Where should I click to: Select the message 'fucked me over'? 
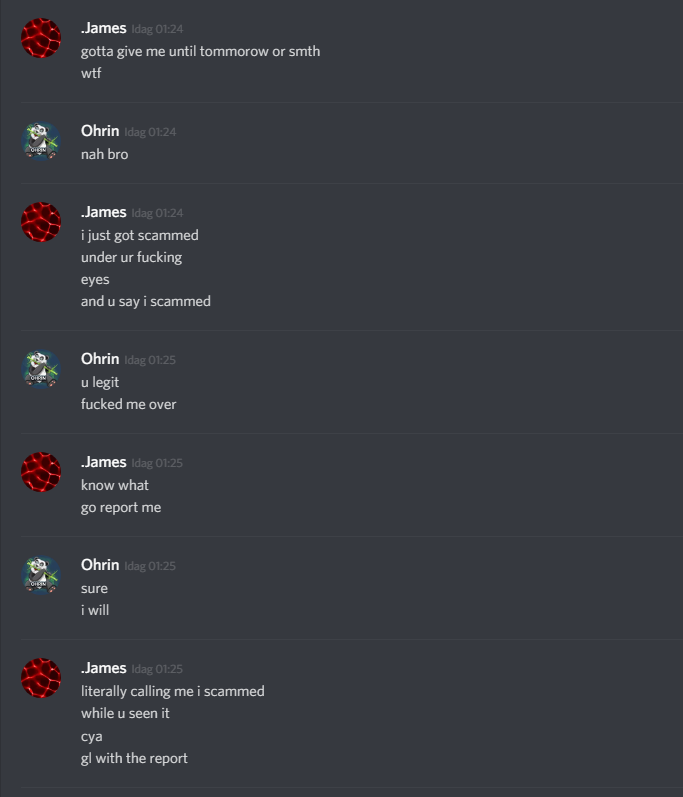click(x=129, y=405)
